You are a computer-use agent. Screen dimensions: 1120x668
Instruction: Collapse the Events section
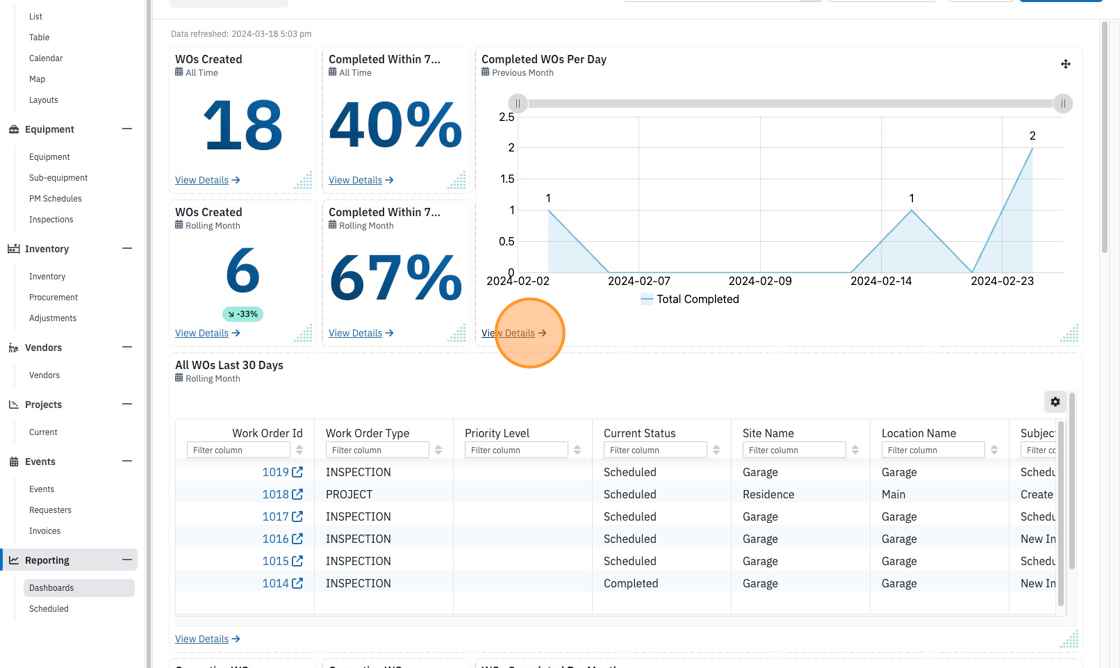127,462
